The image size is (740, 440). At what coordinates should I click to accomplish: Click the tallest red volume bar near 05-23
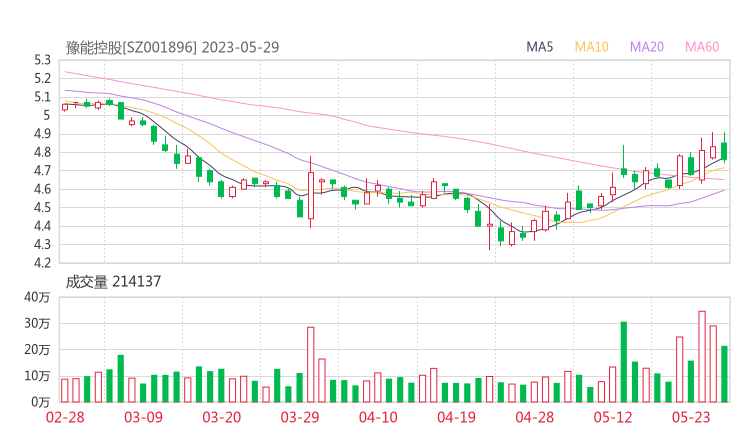click(x=702, y=357)
